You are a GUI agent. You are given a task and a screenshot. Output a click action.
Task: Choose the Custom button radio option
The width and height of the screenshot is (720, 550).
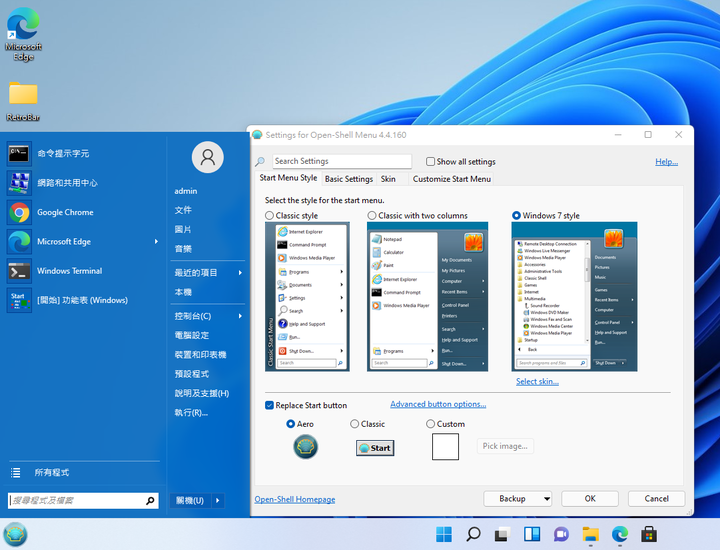coord(430,424)
